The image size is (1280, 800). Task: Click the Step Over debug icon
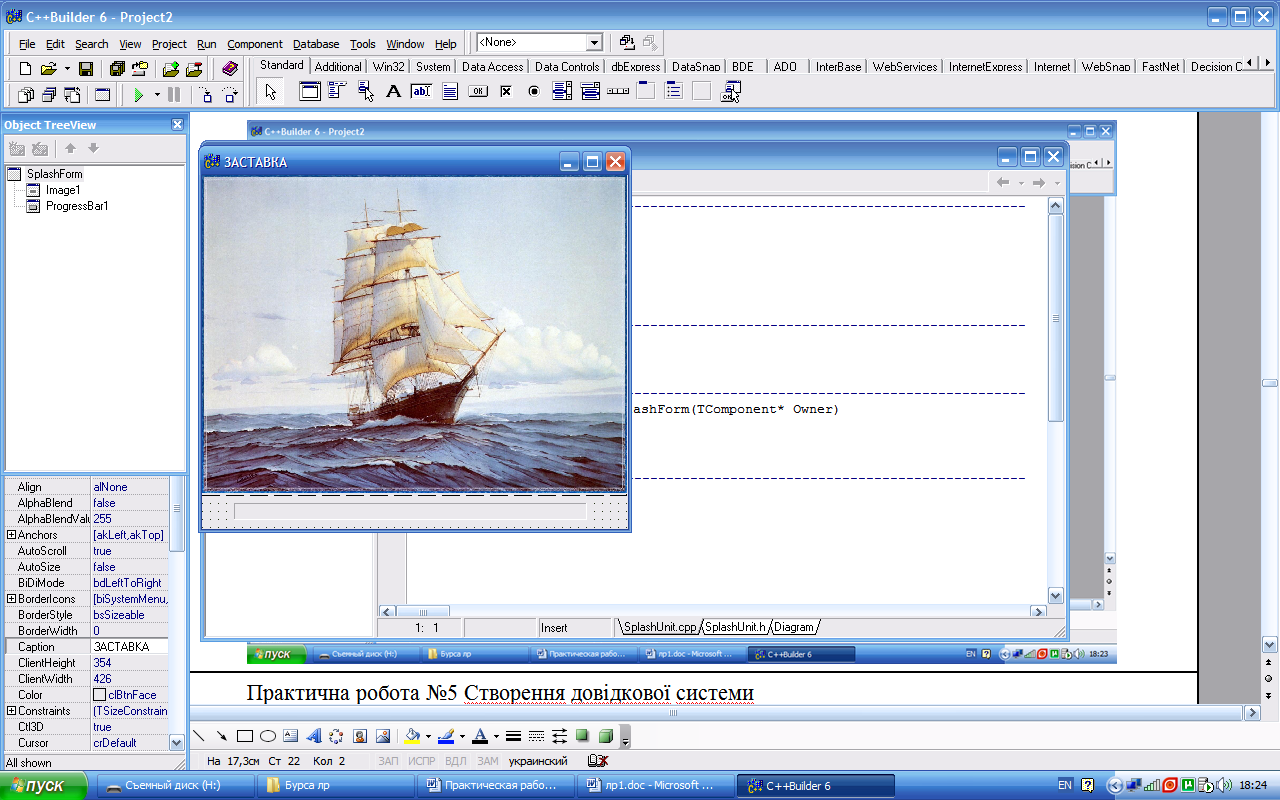pos(230,95)
